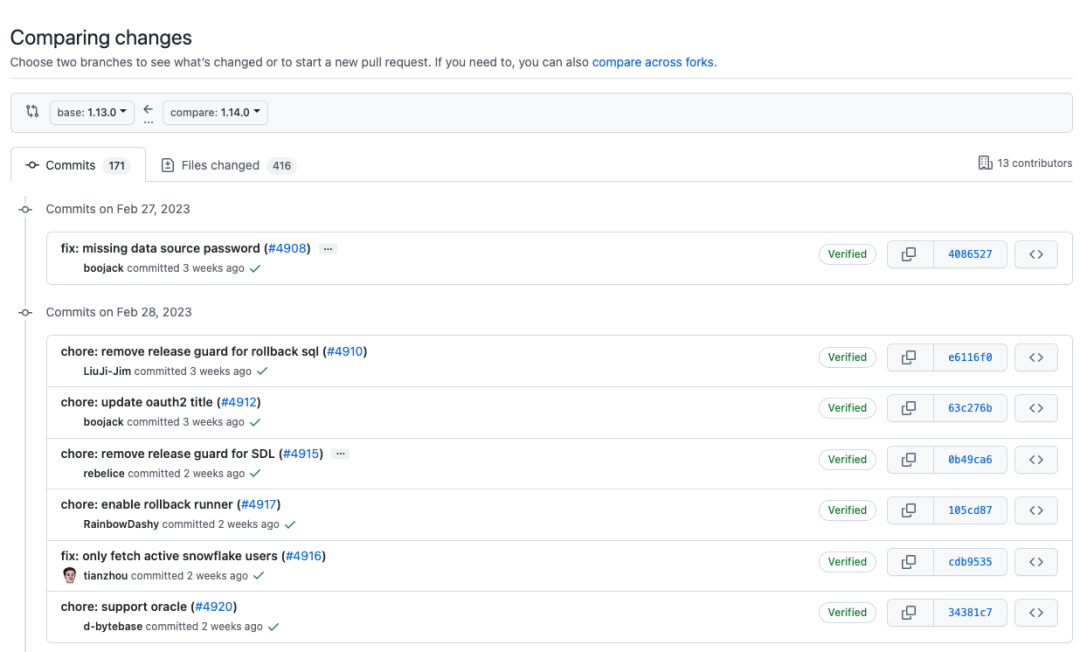Image resolution: width=1080 pixels, height=652 pixels.
Task: Browse repository at commit 4086527
Action: click(1036, 254)
